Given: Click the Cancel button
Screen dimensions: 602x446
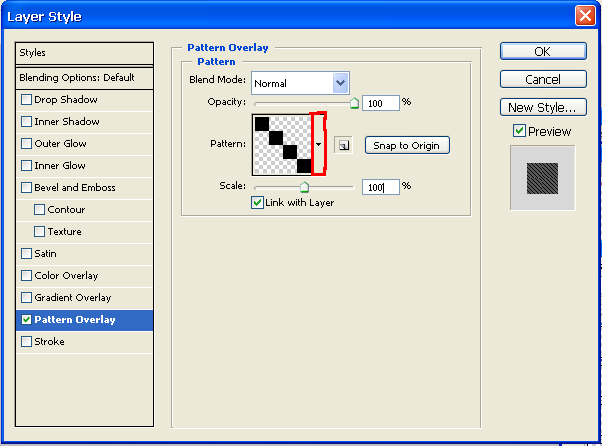Looking at the screenshot, I should tap(543, 79).
